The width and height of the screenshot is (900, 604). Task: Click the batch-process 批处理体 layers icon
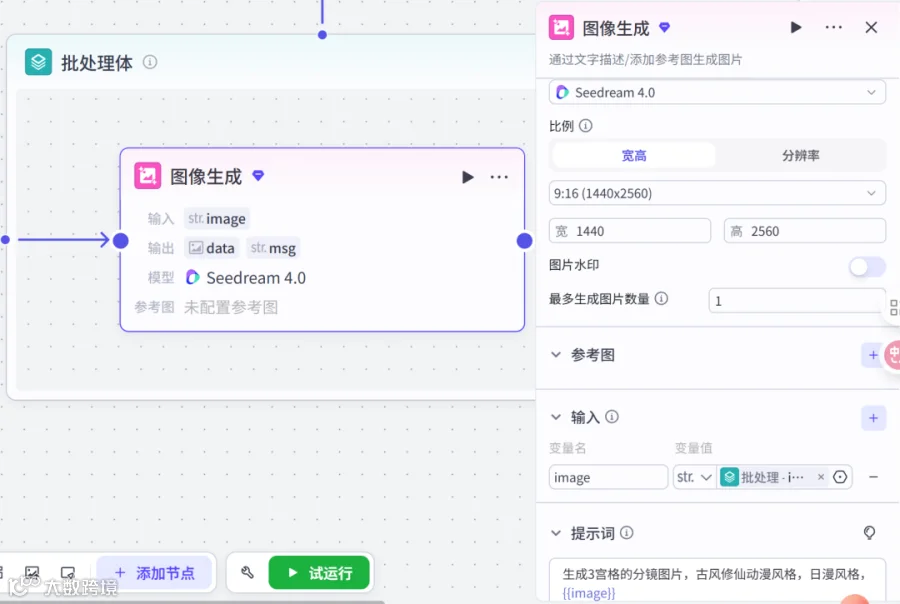click(x=38, y=62)
